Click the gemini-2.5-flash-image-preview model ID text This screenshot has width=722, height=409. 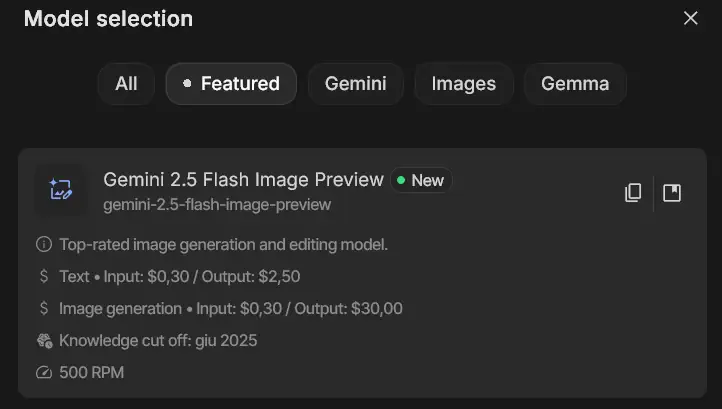217,204
